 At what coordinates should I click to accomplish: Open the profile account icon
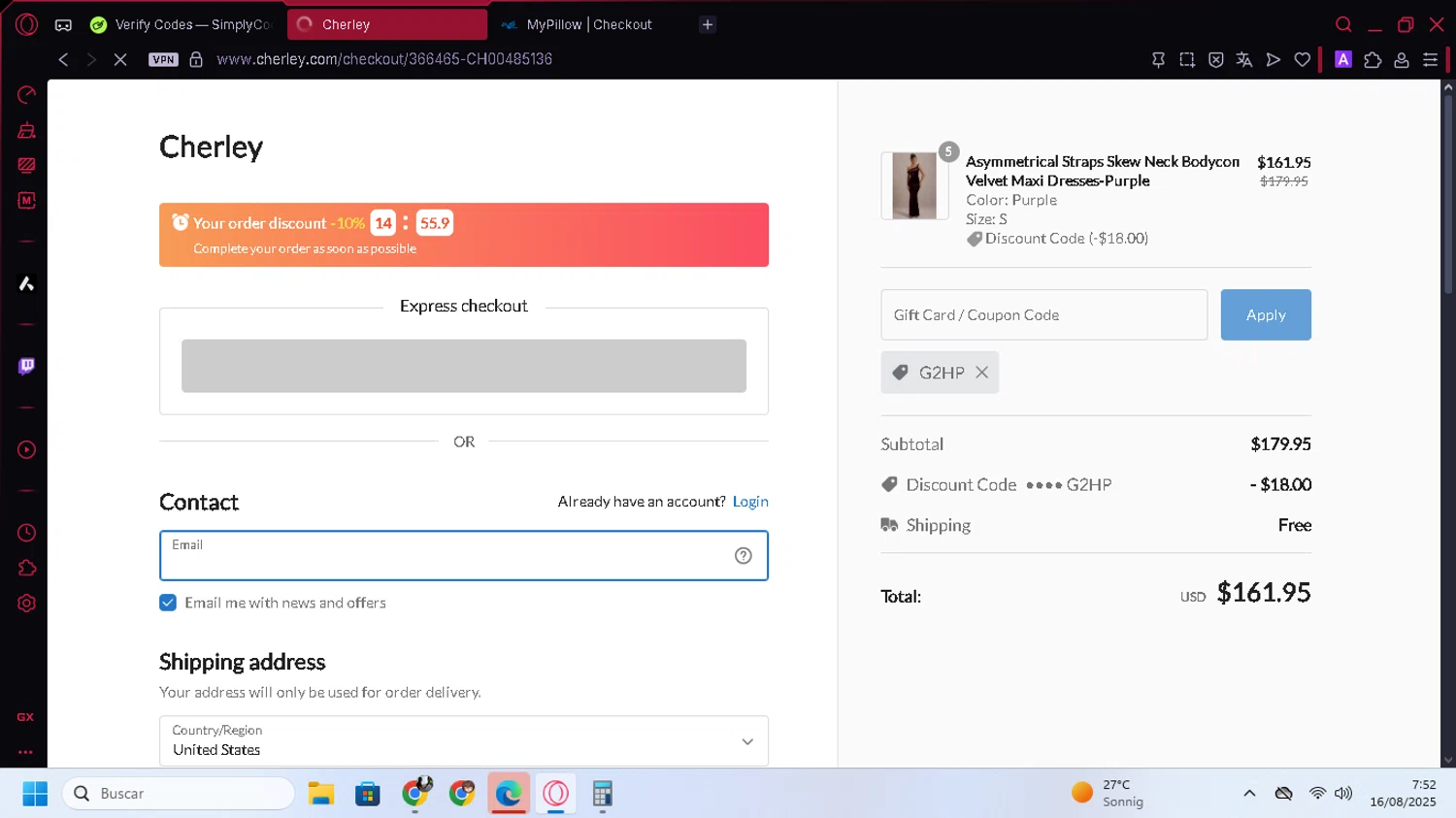coord(1402,59)
